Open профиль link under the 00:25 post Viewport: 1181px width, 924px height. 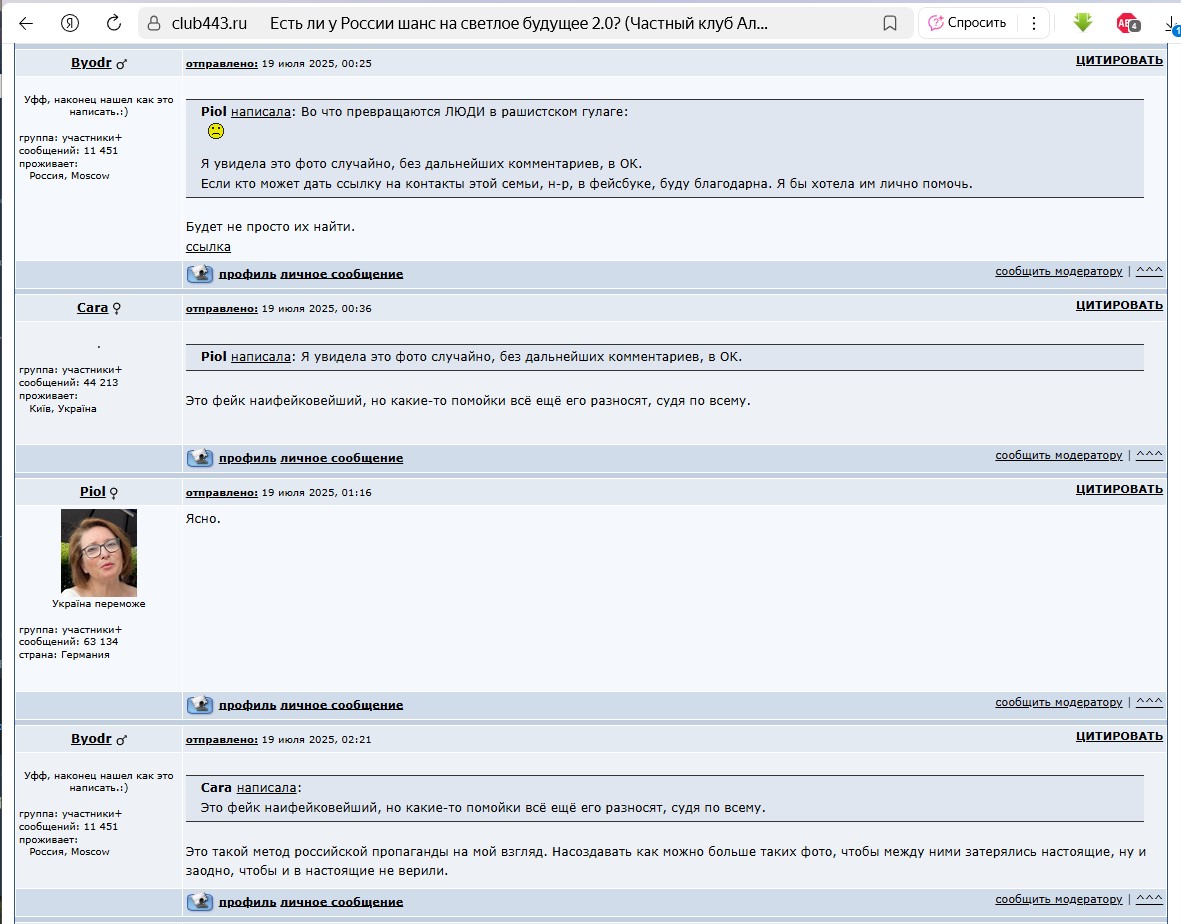pos(248,274)
